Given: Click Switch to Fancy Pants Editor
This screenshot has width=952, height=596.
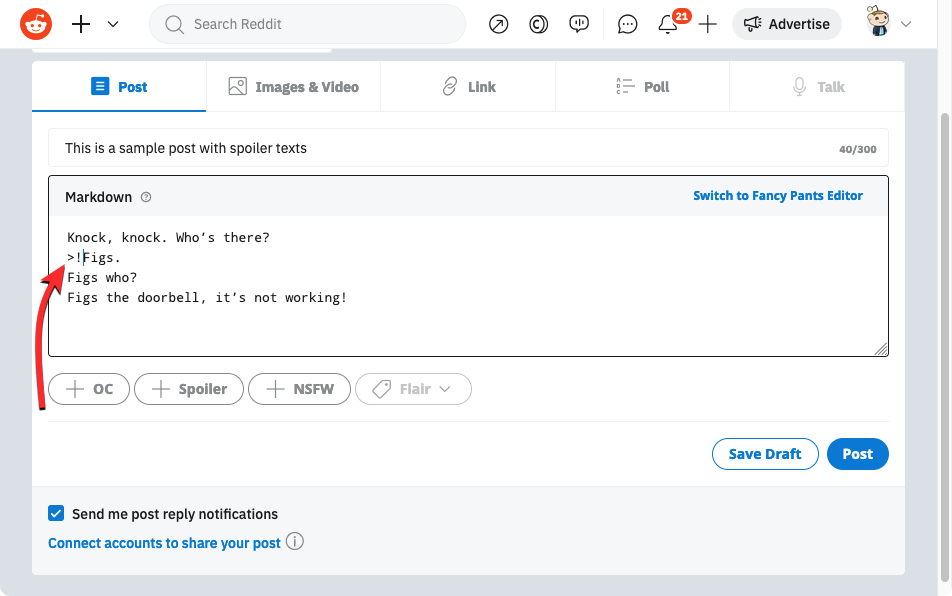Looking at the screenshot, I should click(x=777, y=196).
